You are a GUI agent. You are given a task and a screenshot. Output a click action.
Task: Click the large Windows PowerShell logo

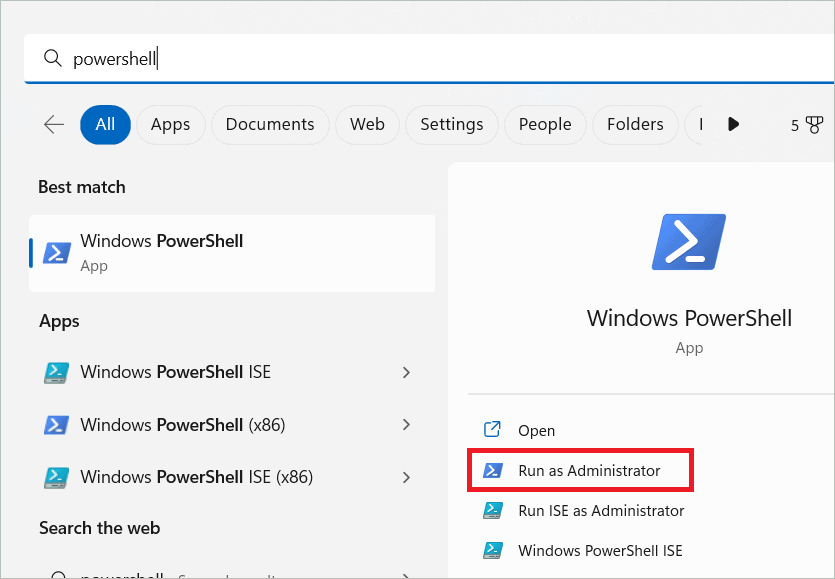tap(689, 243)
